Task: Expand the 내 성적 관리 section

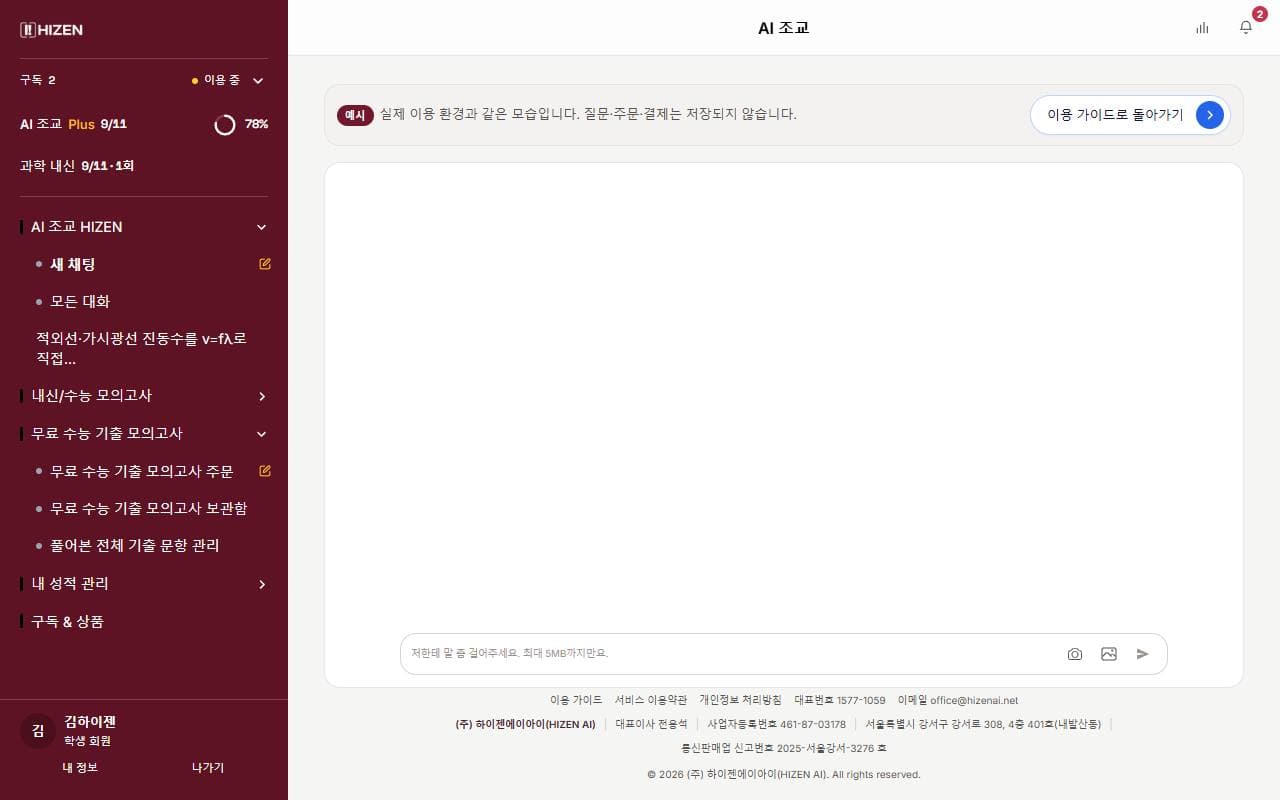Action: [262, 584]
